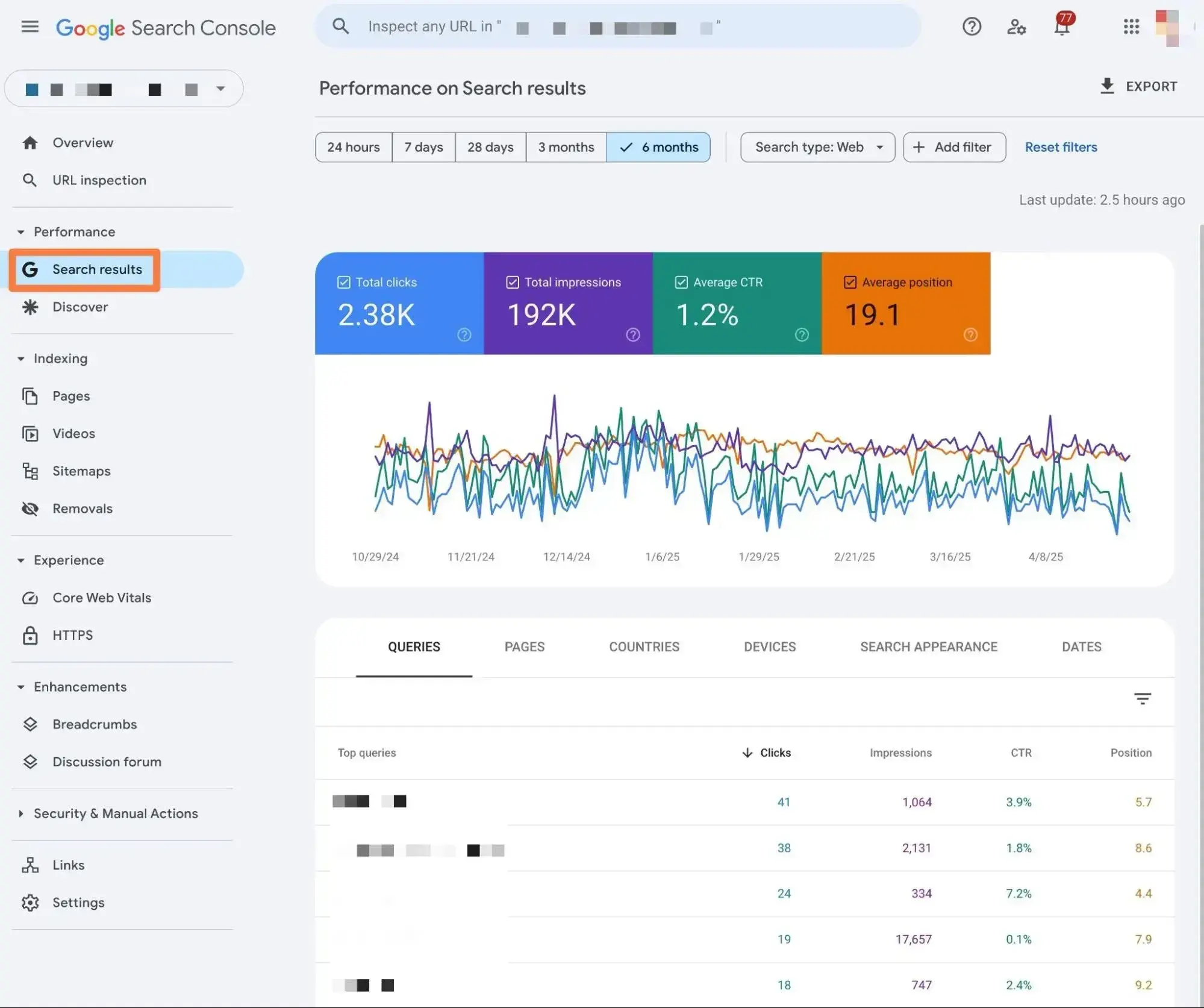Click the Add filter button

point(953,147)
